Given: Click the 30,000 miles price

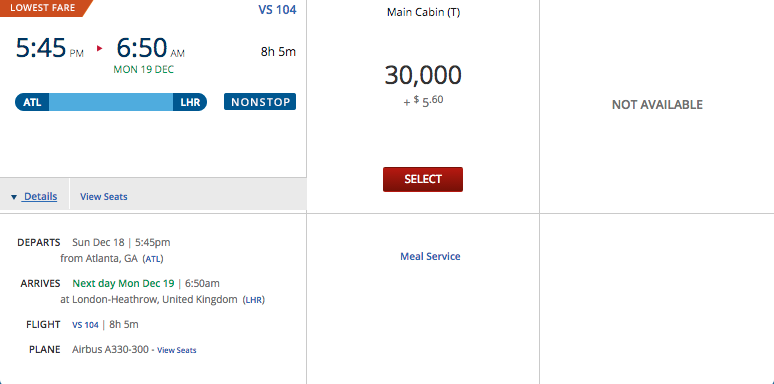Looking at the screenshot, I should pos(423,75).
